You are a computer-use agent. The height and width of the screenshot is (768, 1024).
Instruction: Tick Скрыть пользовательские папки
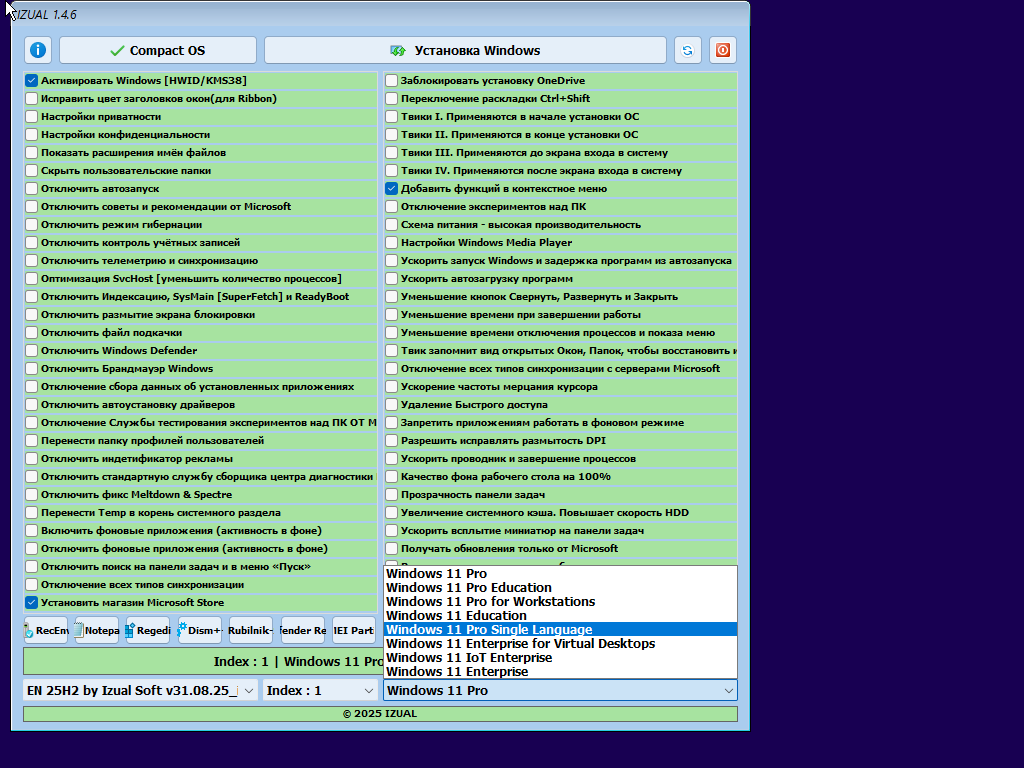(31, 170)
